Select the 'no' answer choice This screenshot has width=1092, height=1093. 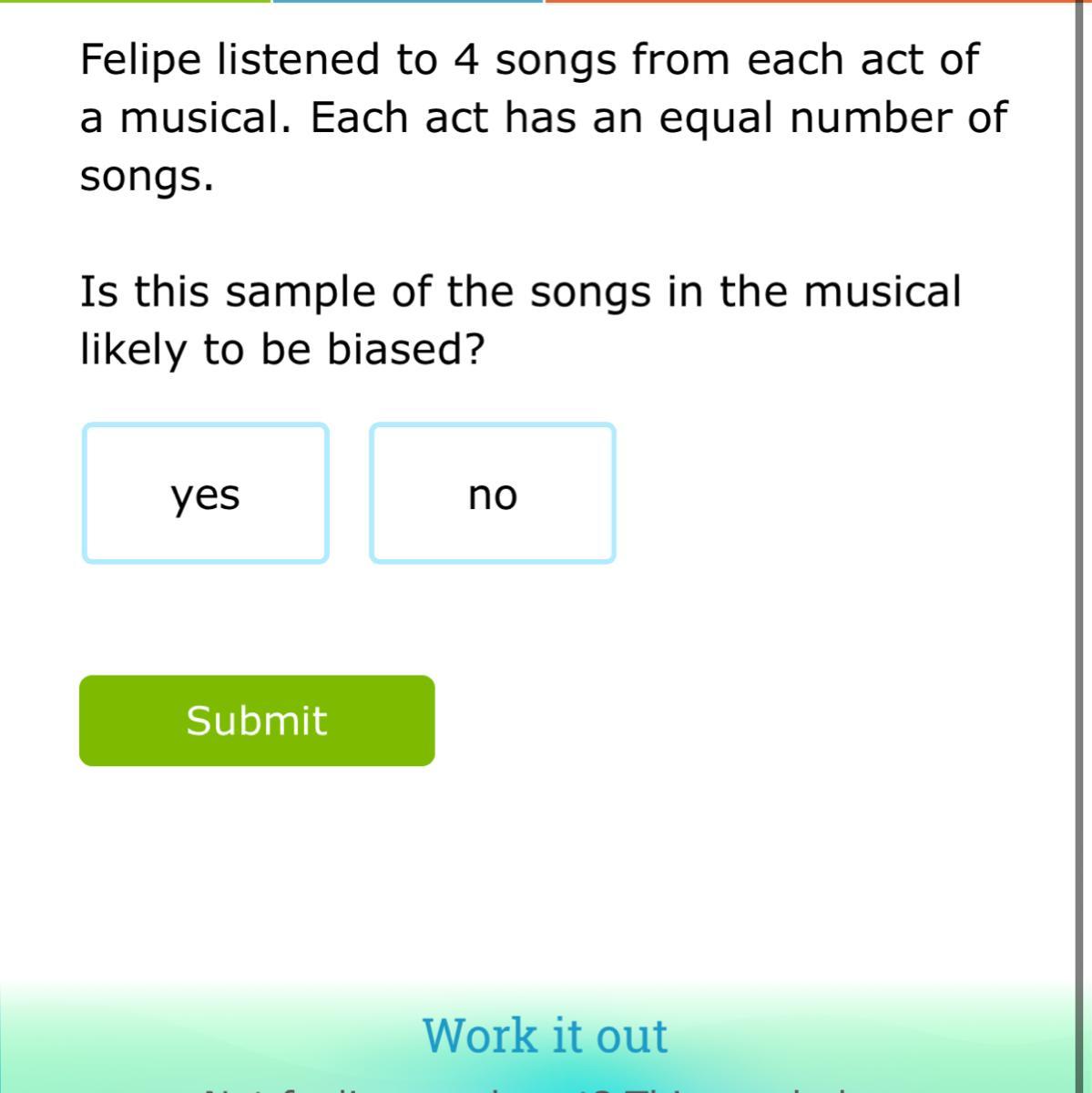pos(493,494)
